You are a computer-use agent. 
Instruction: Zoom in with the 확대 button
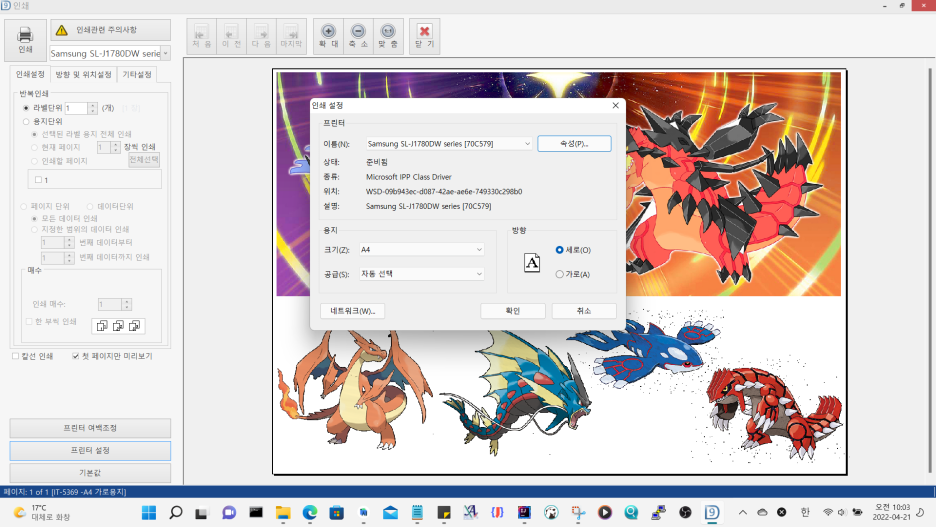tap(328, 36)
